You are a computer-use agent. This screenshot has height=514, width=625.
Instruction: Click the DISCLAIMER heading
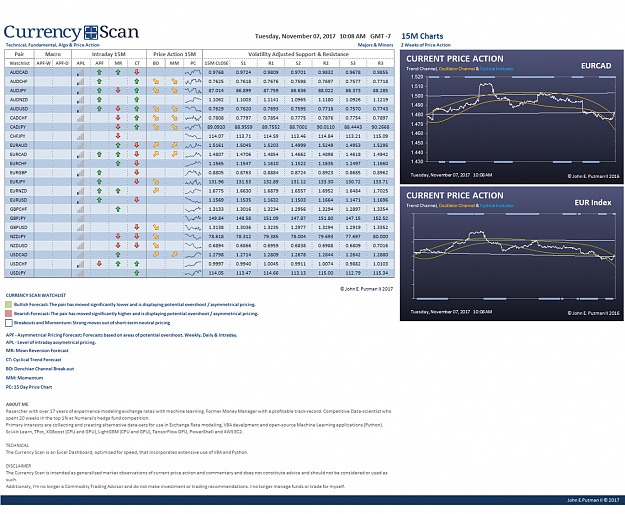pos(18,466)
